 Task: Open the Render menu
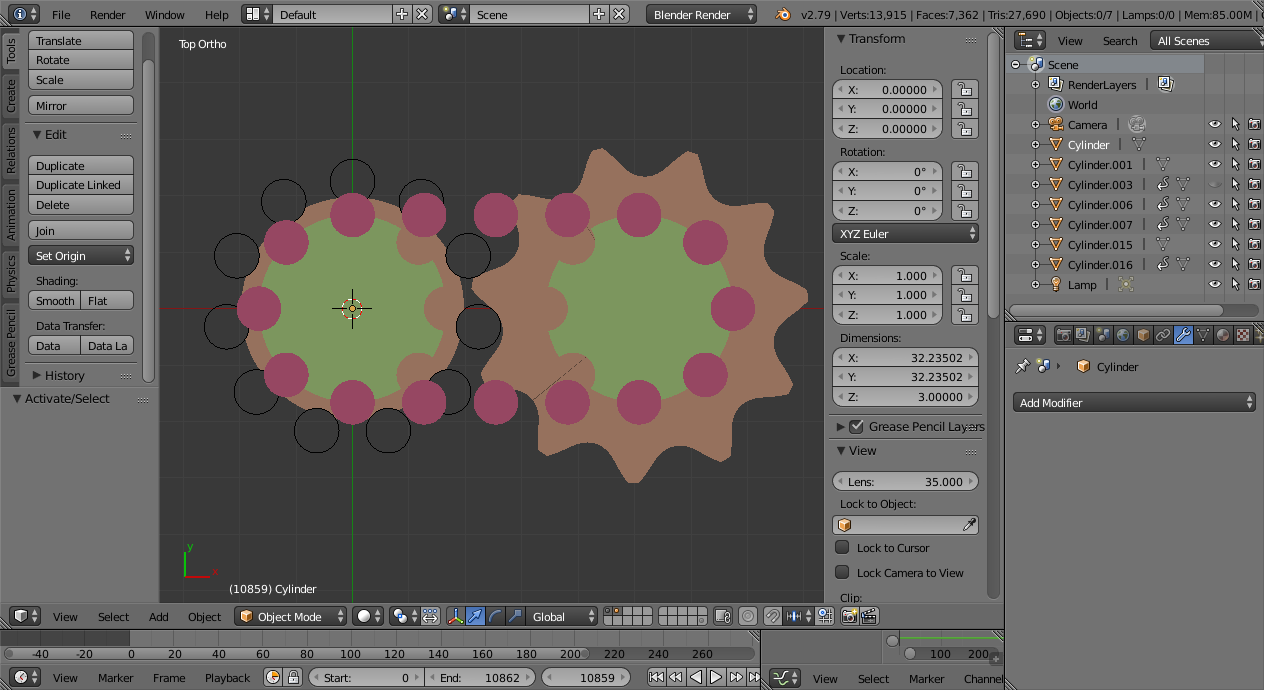pyautogui.click(x=108, y=14)
